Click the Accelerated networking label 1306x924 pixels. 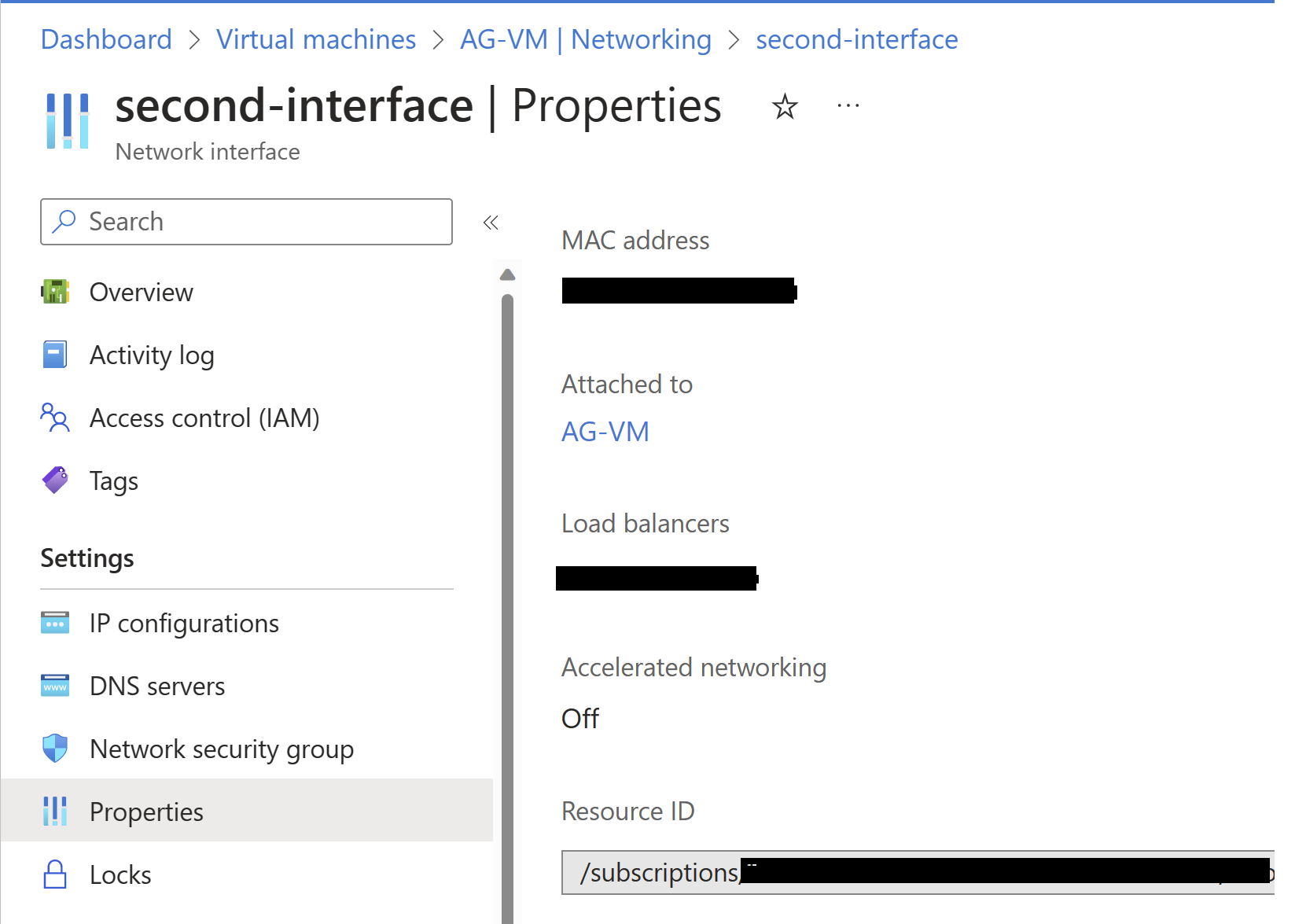tap(693, 667)
